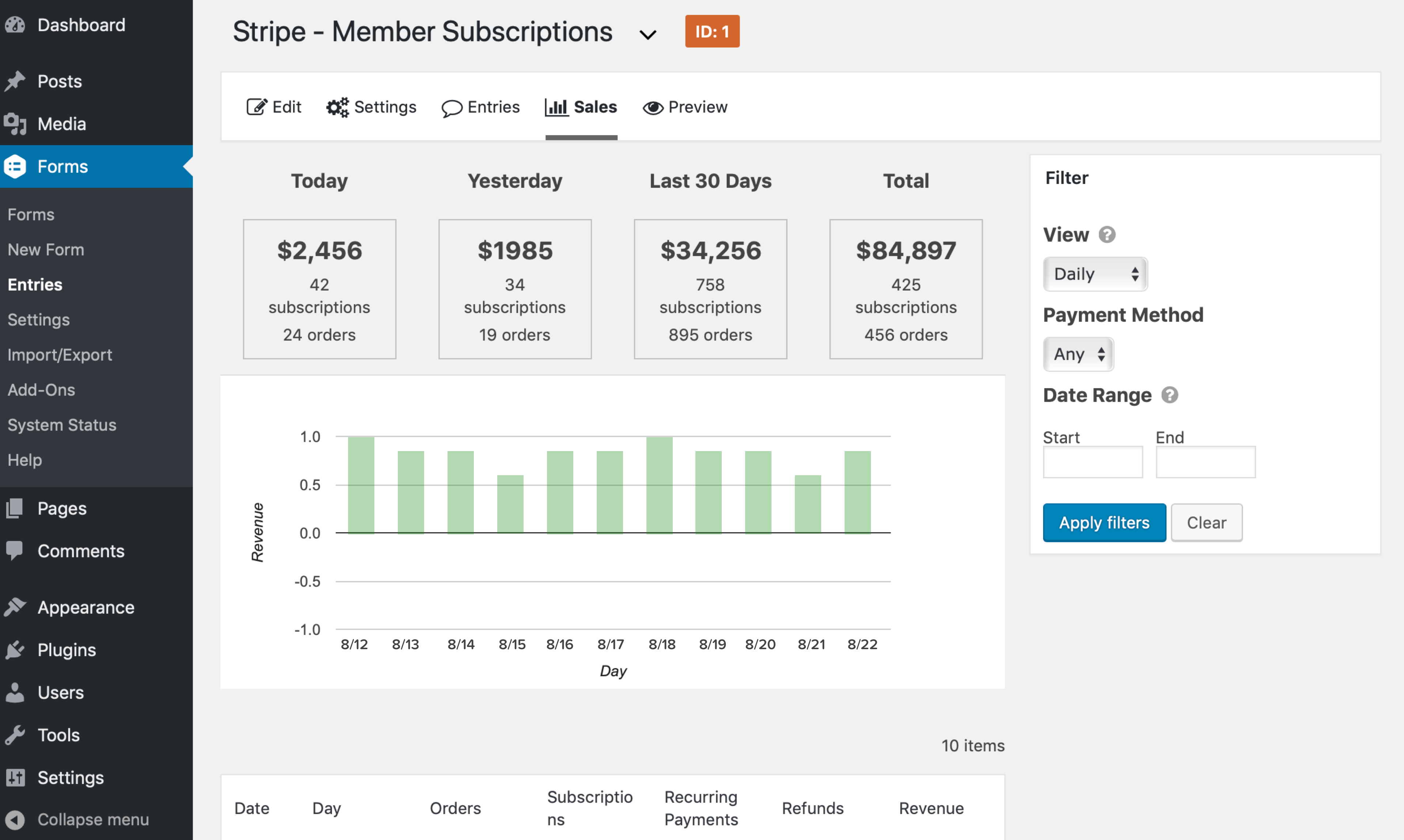The image size is (1404, 840).
Task: Switch to the Entries tab
Action: click(481, 107)
